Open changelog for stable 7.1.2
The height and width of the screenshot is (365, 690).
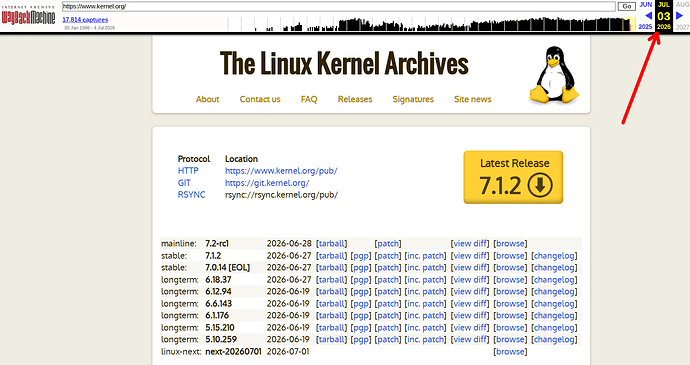click(x=554, y=256)
